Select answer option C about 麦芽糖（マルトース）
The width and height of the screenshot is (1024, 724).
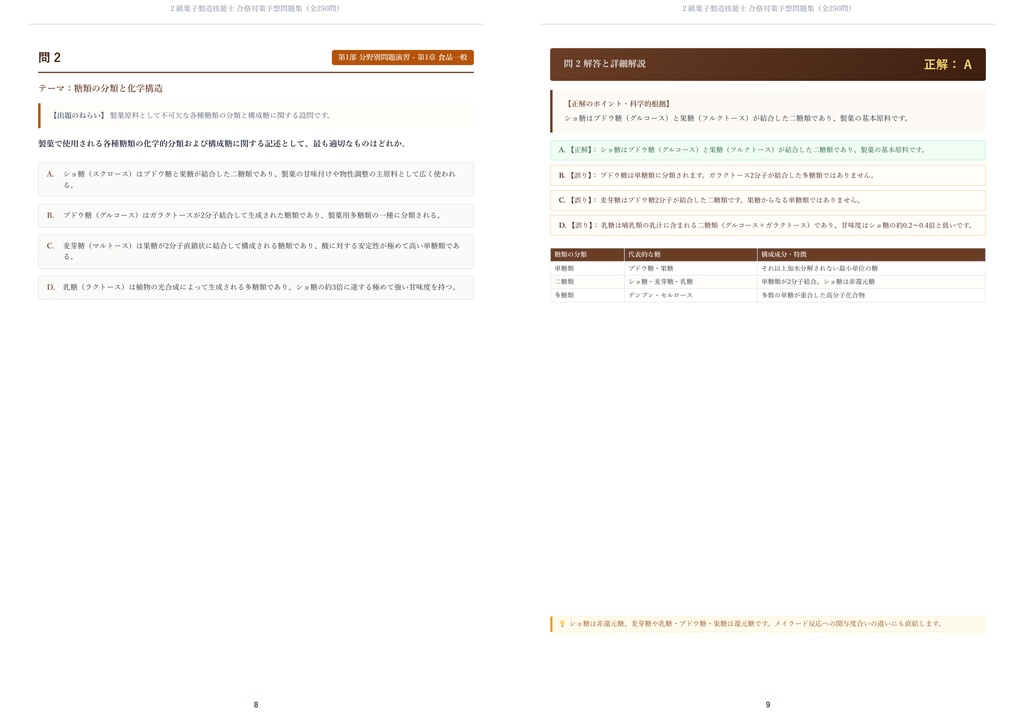pos(256,251)
